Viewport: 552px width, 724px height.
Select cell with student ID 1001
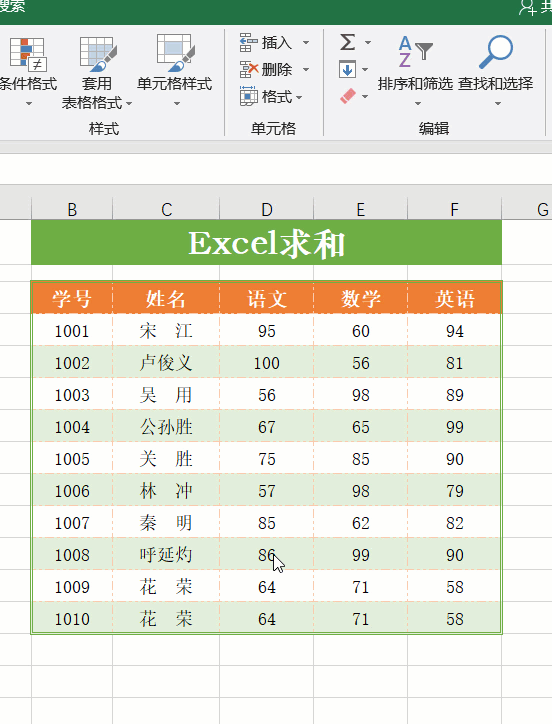pos(72,330)
